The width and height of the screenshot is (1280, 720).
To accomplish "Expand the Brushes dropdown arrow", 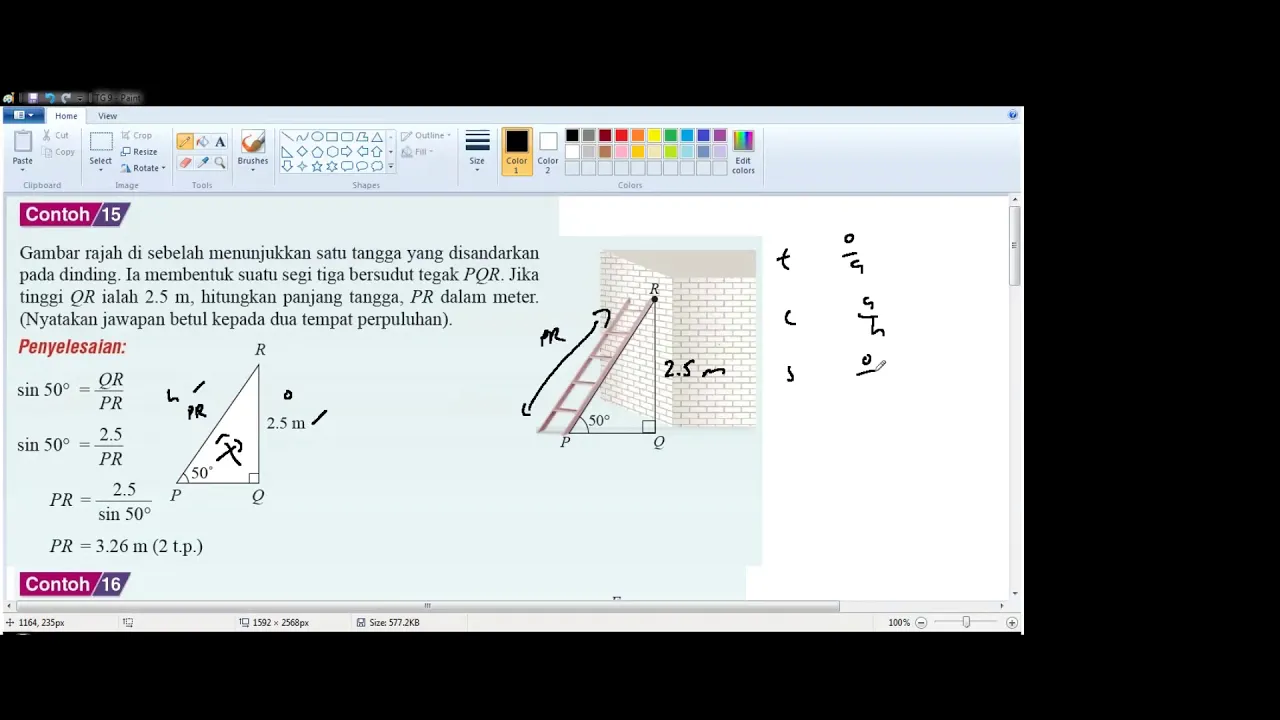I will pos(253,169).
